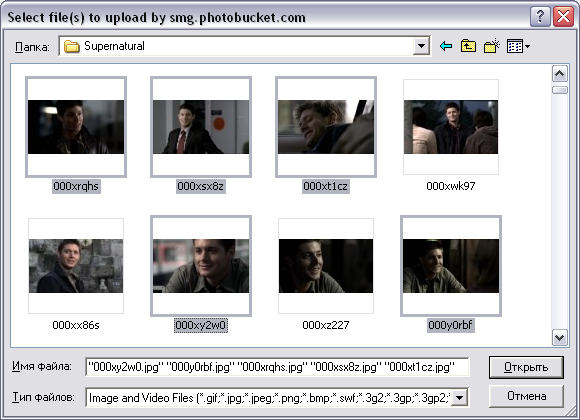The width and height of the screenshot is (580, 420).
Task: Select the 000xz227 thumbnail
Action: [x=326, y=266]
